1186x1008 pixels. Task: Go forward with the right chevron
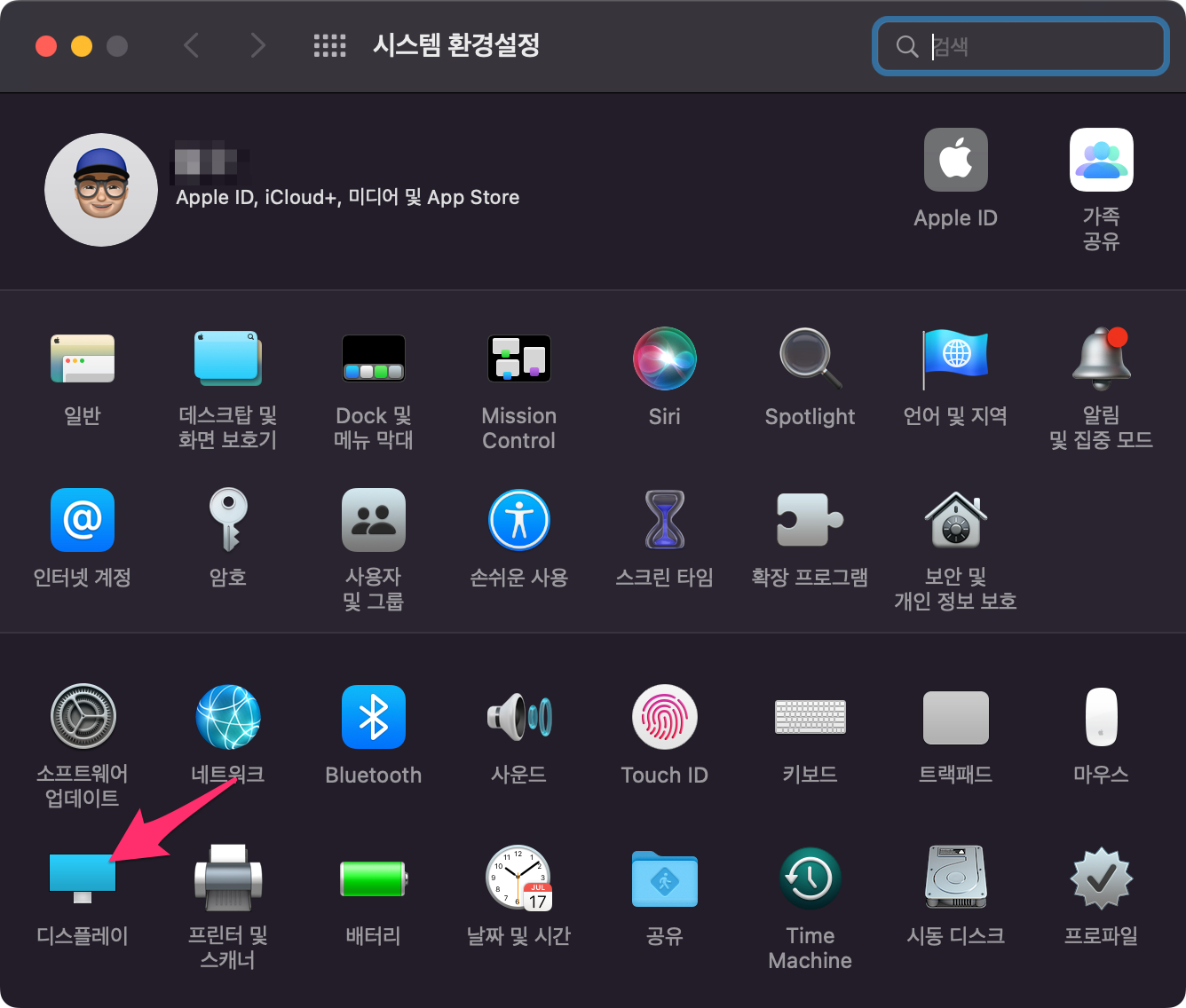[257, 45]
